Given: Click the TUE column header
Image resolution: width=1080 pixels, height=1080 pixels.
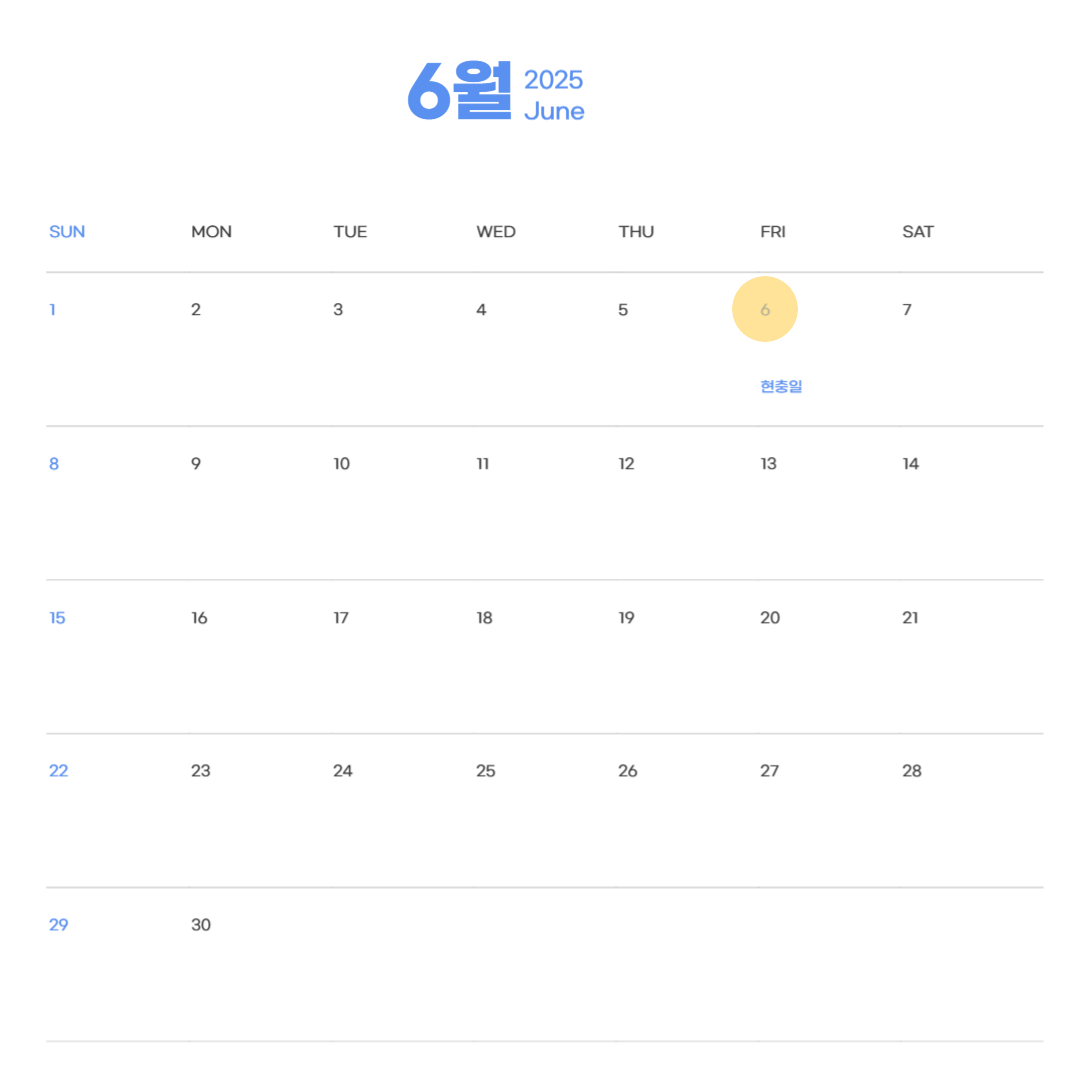Looking at the screenshot, I should coord(350,232).
